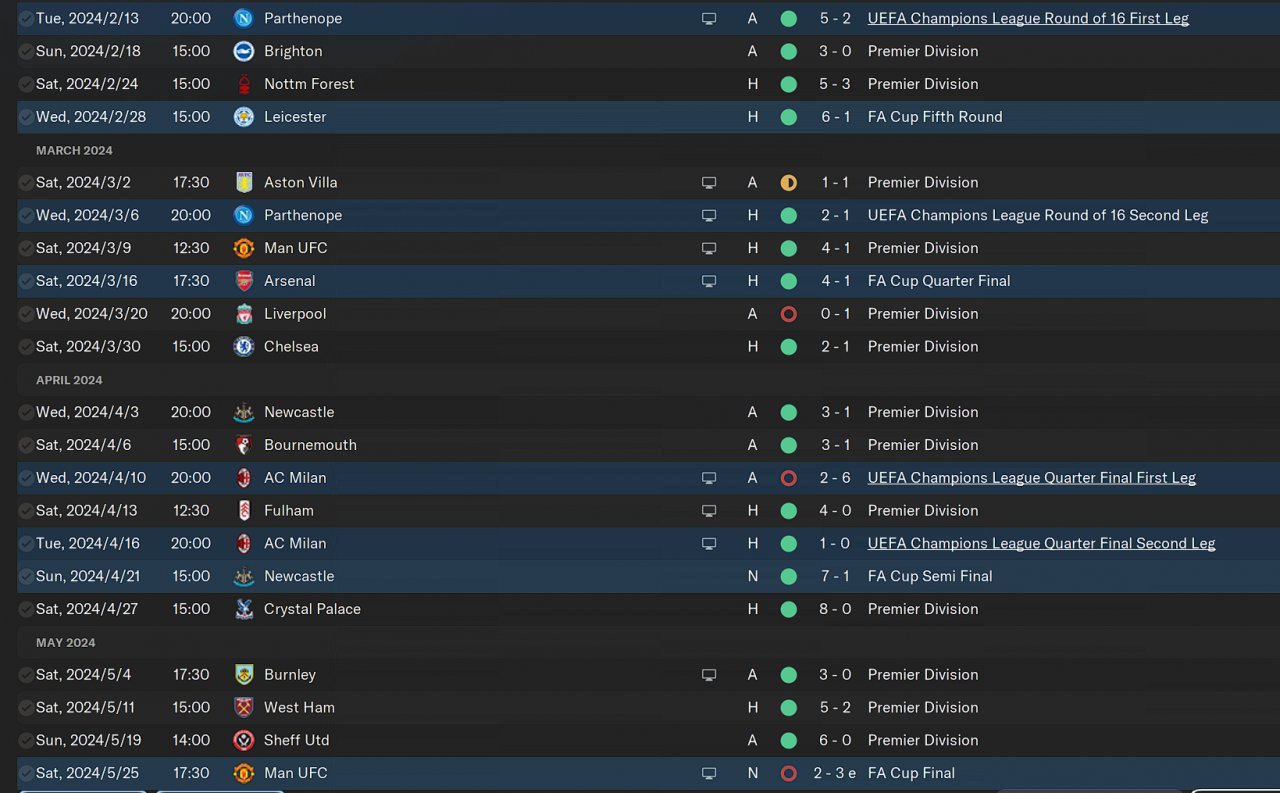
Task: Click the West Ham club badge
Action: click(x=243, y=707)
